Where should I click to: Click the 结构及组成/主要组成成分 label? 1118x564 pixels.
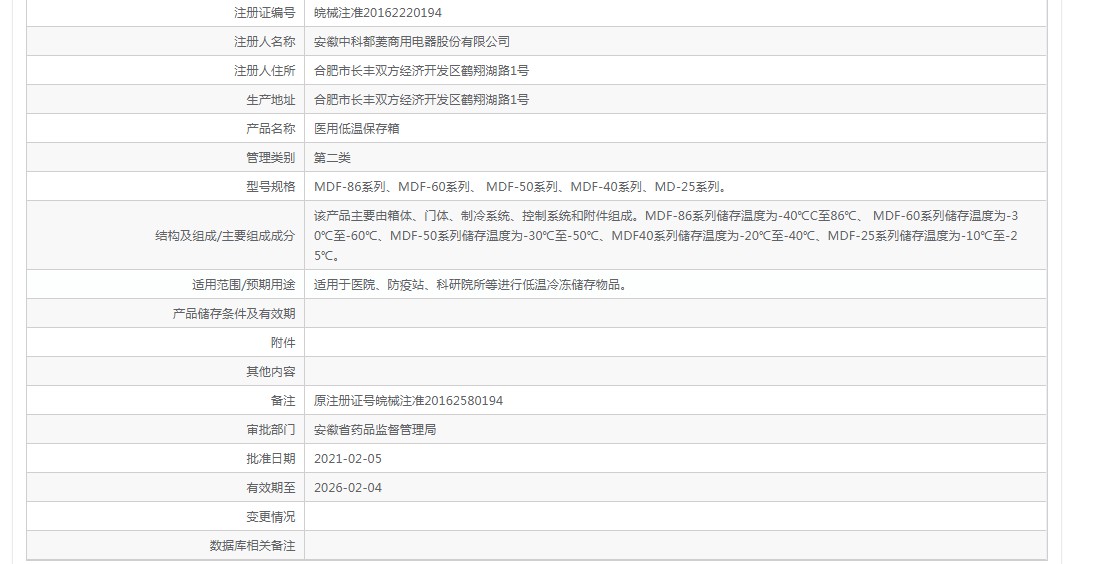pyautogui.click(x=225, y=235)
